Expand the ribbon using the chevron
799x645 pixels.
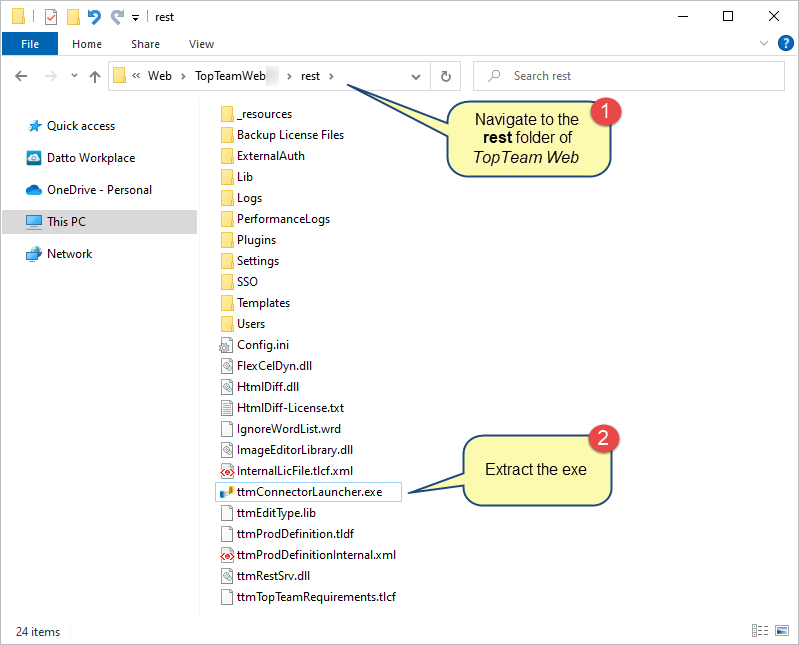[763, 43]
